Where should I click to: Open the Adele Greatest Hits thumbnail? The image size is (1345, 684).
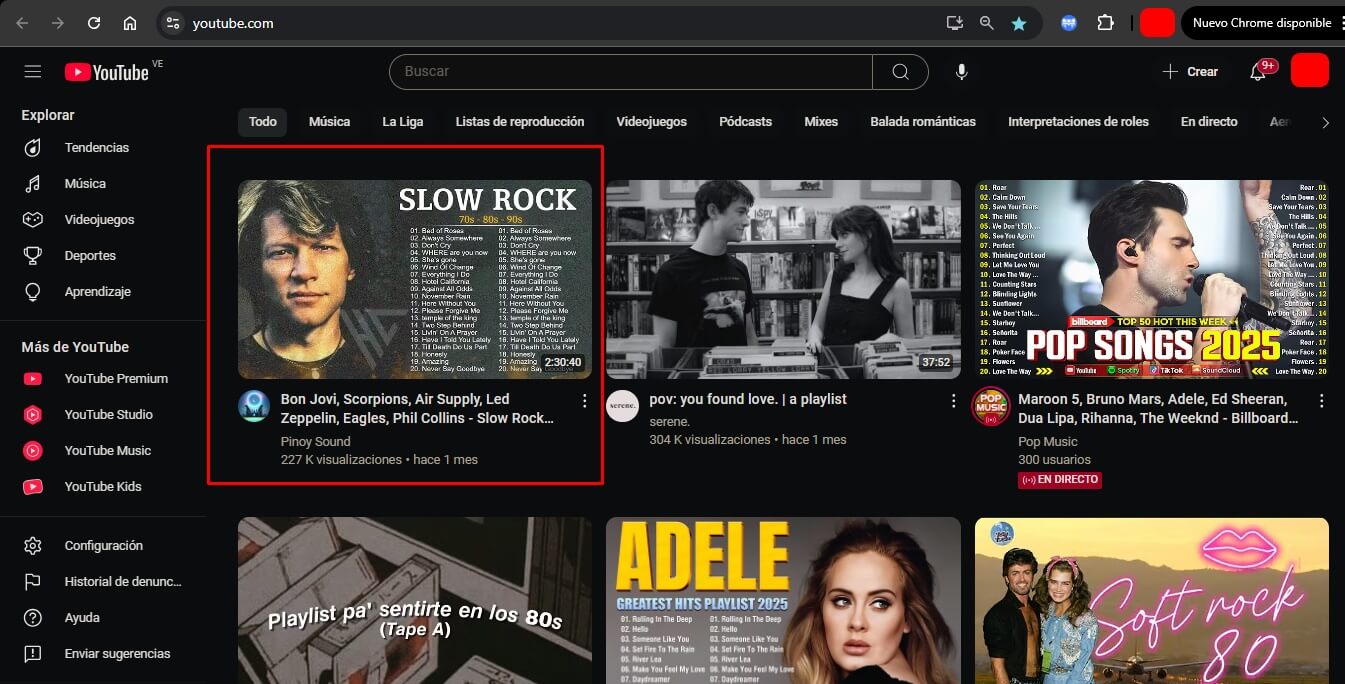pos(783,601)
